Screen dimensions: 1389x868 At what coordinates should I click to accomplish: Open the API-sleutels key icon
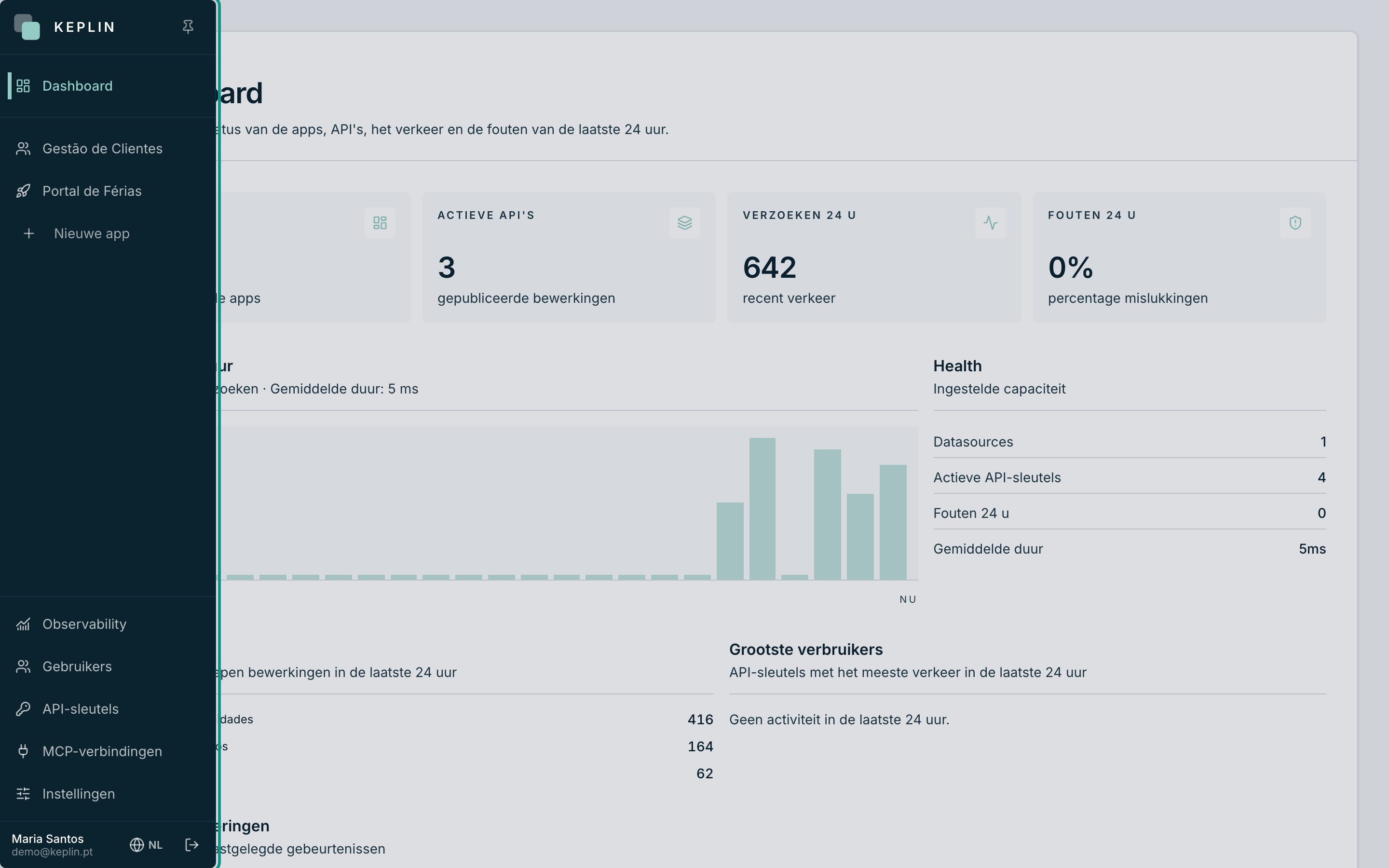click(23, 709)
